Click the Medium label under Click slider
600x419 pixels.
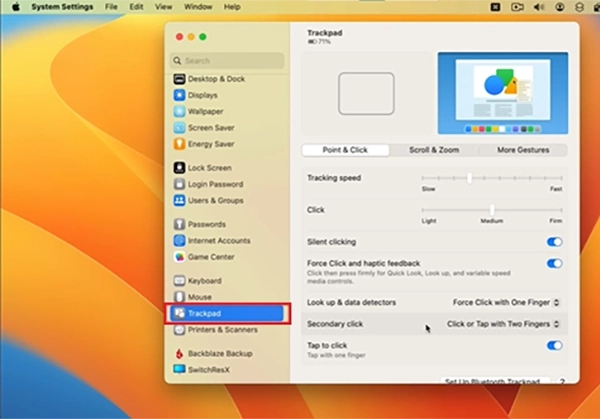tap(492, 221)
